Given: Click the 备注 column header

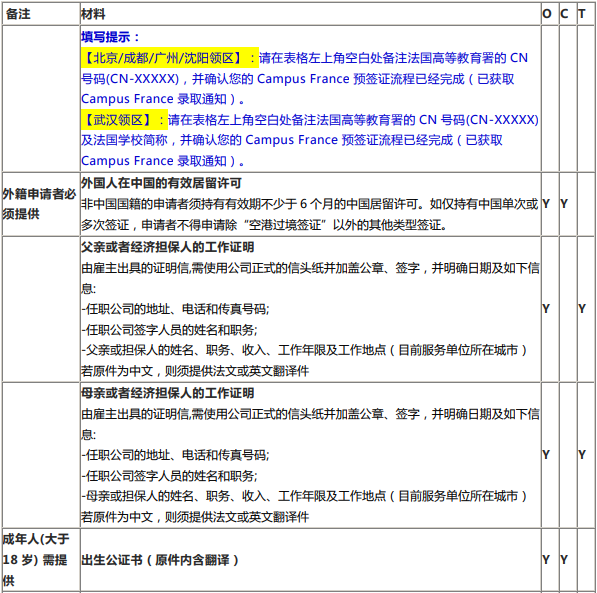Looking at the screenshot, I should tap(18, 14).
